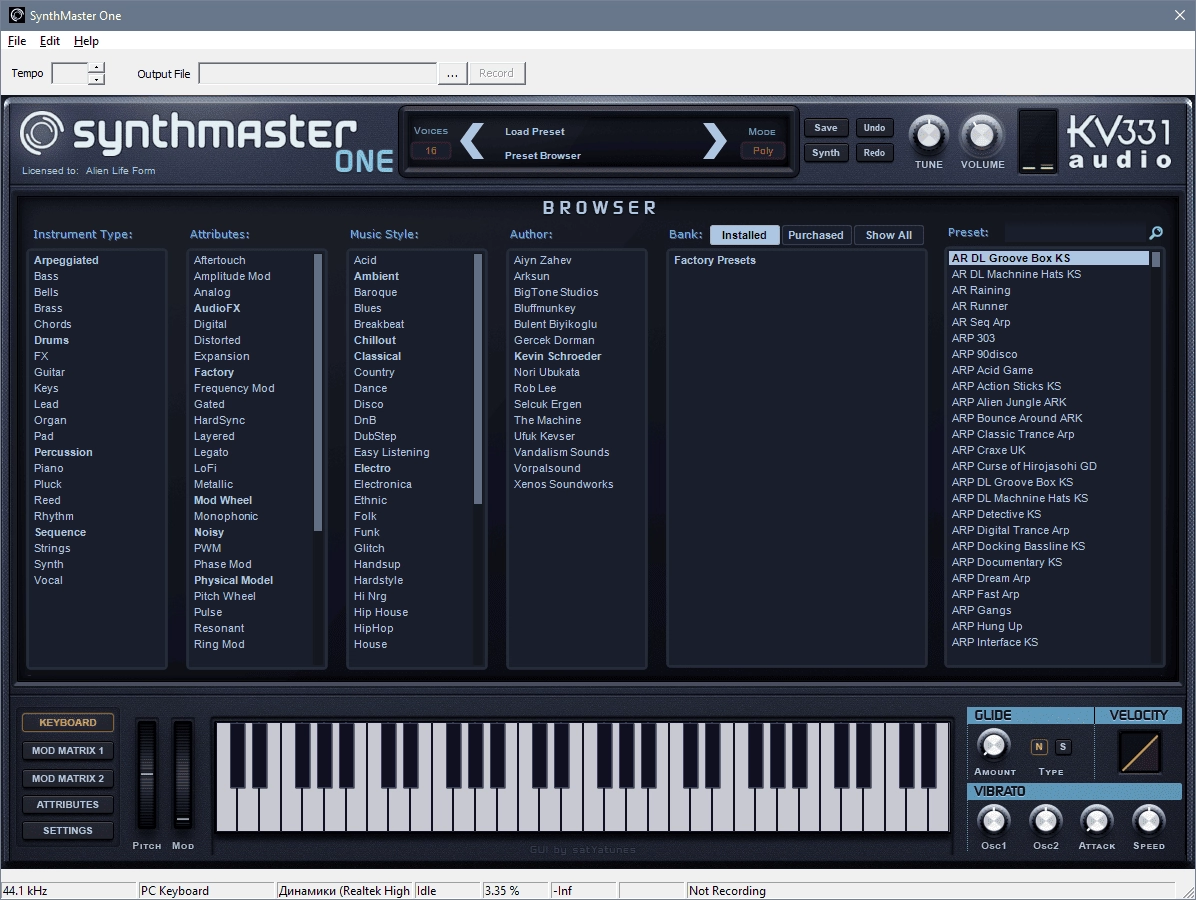Viewport: 1196px width, 900px height.
Task: Open the Edit menu
Action: (50, 40)
